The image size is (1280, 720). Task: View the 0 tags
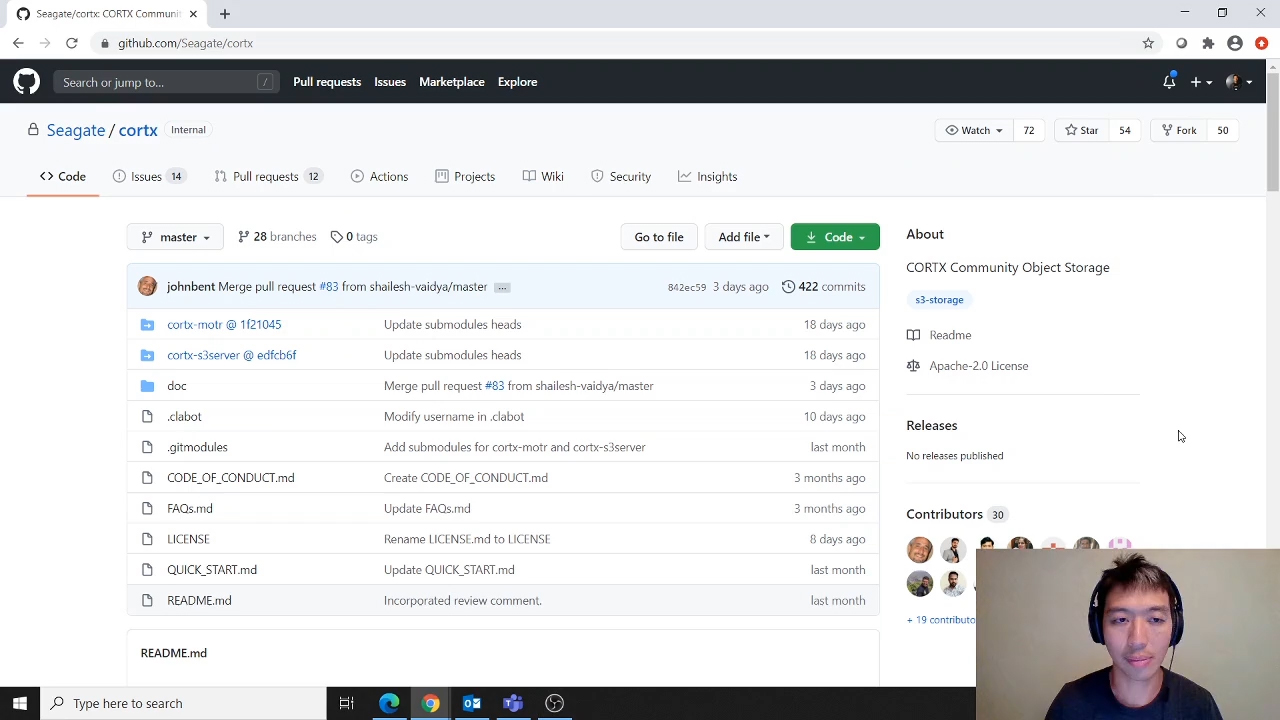pyautogui.click(x=354, y=237)
